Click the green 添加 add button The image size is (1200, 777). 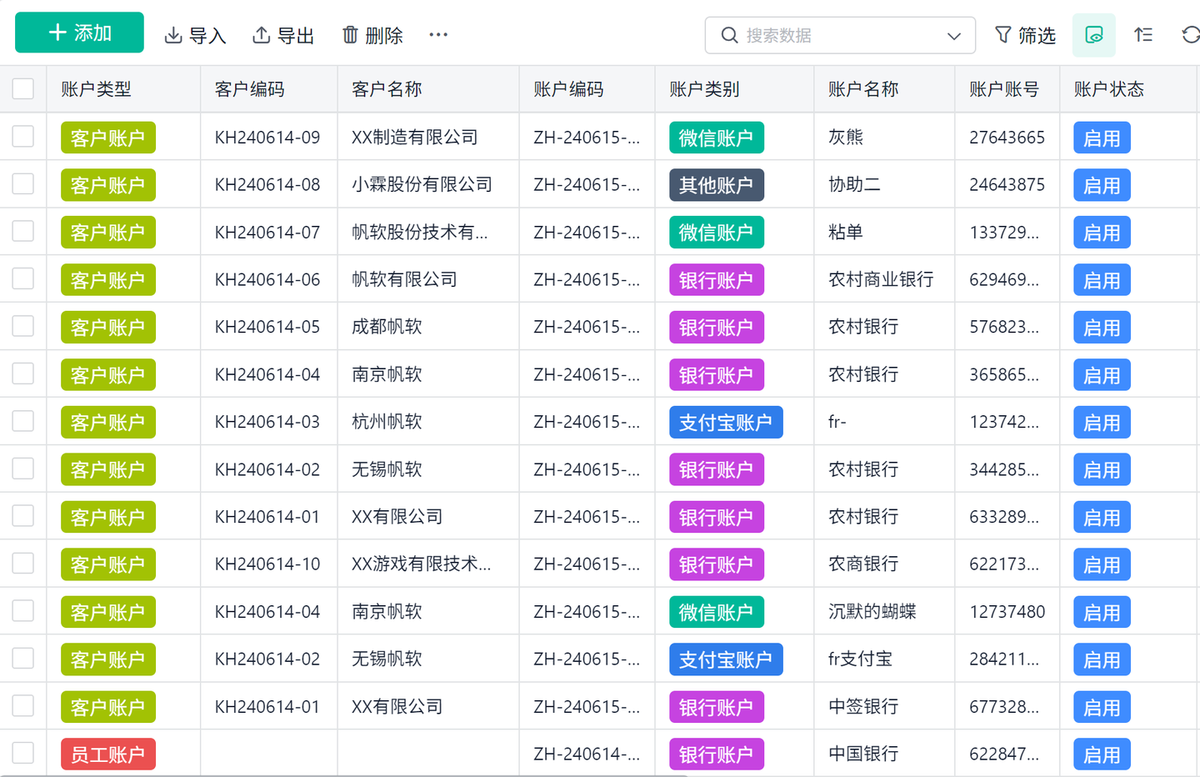point(79,33)
